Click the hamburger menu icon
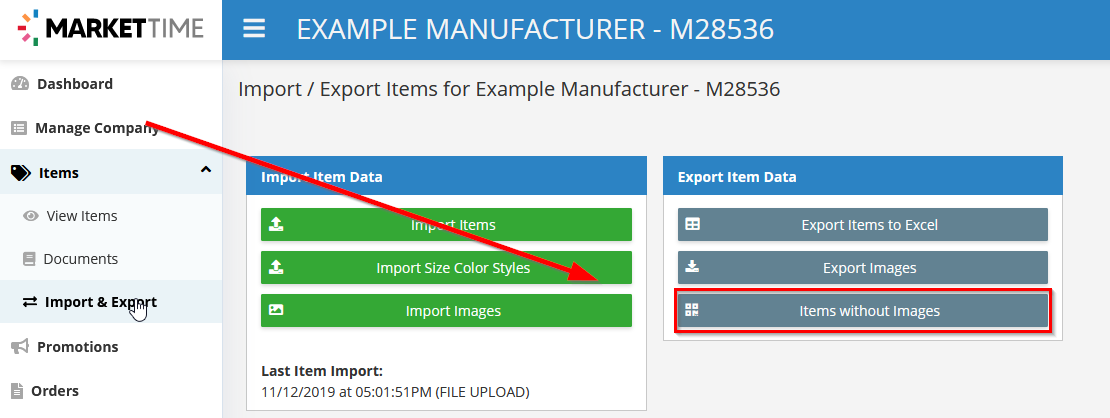This screenshot has height=418, width=1110. tap(254, 29)
